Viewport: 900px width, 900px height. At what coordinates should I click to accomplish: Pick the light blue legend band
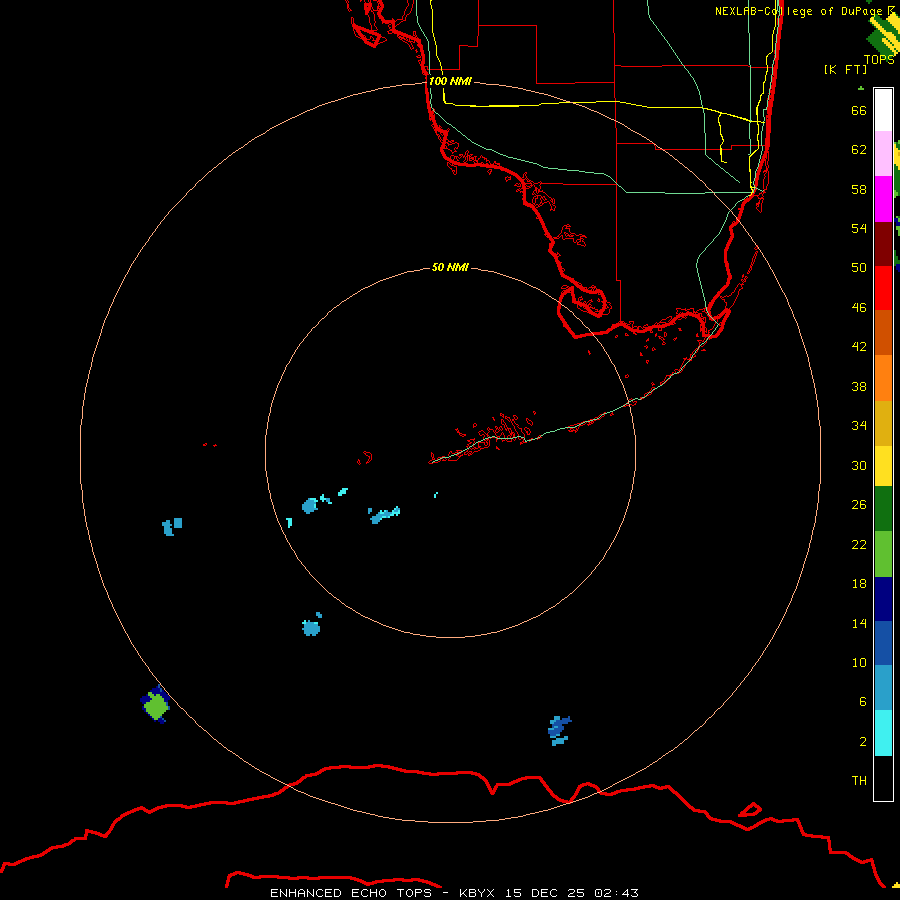point(883,688)
